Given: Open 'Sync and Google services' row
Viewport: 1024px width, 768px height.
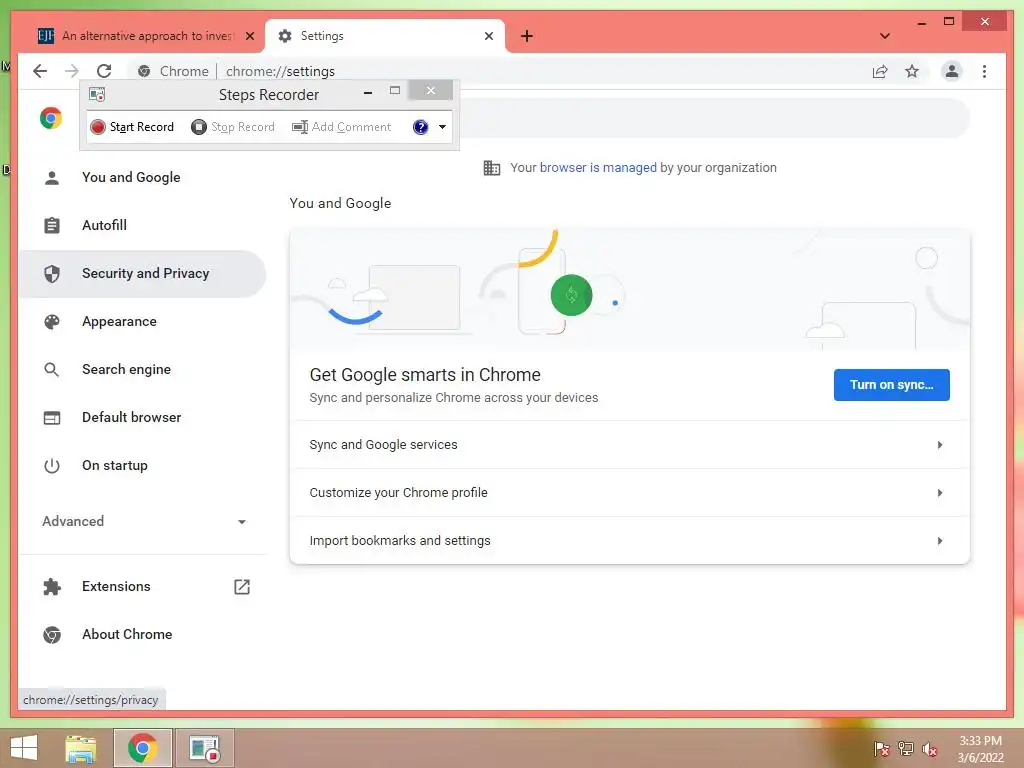Looking at the screenshot, I should [x=630, y=445].
